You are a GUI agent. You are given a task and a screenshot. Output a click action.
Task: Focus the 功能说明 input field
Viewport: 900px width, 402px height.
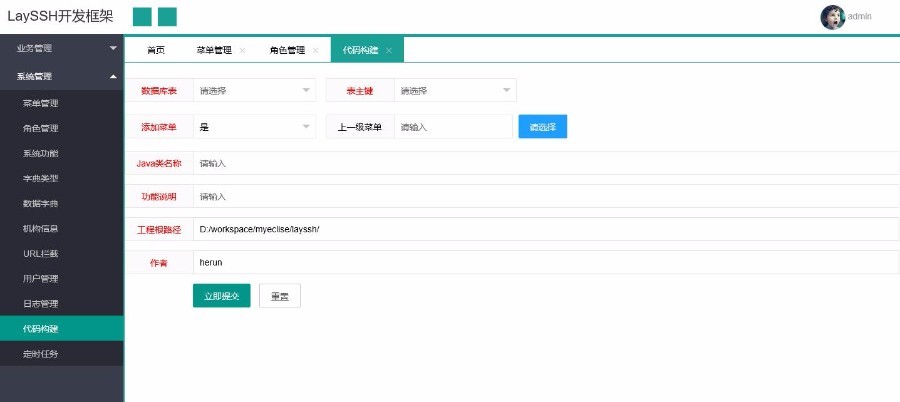pos(546,196)
